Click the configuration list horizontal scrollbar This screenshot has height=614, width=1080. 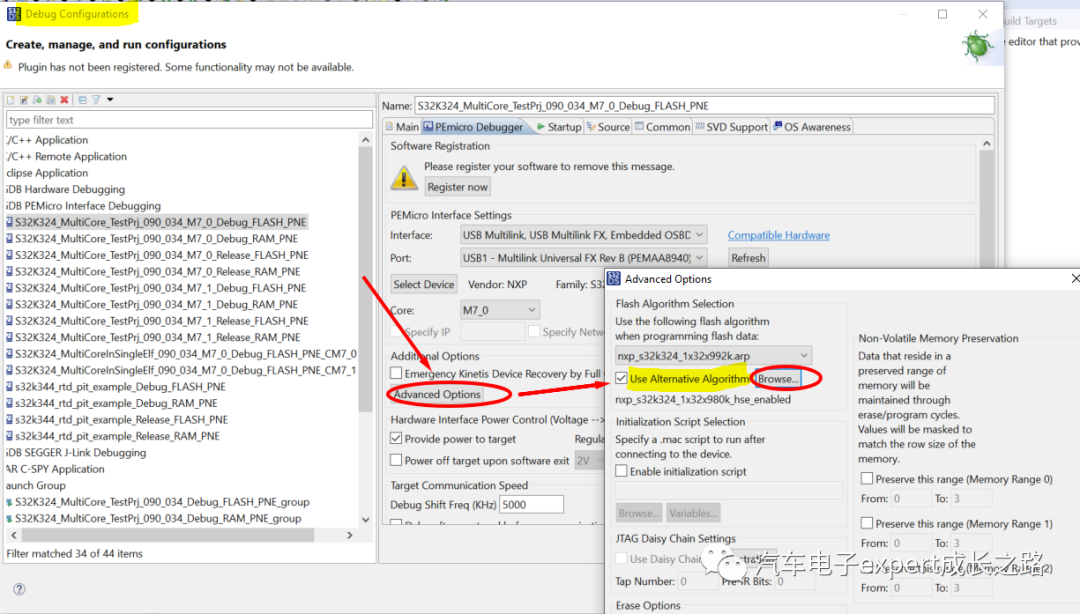pyautogui.click(x=168, y=535)
